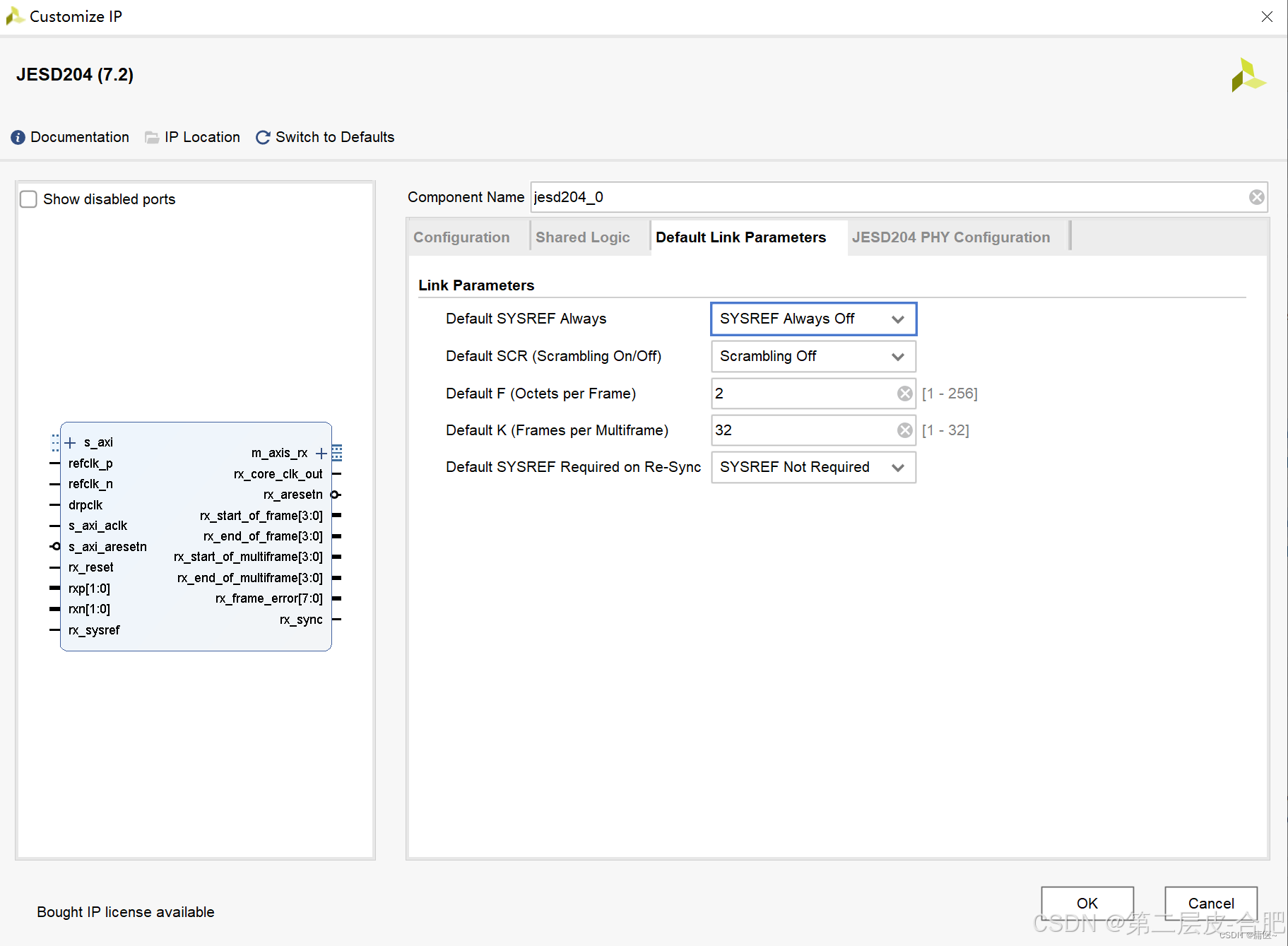The image size is (1288, 946).
Task: Select the rx_aresetn port label
Action: pyautogui.click(x=293, y=495)
